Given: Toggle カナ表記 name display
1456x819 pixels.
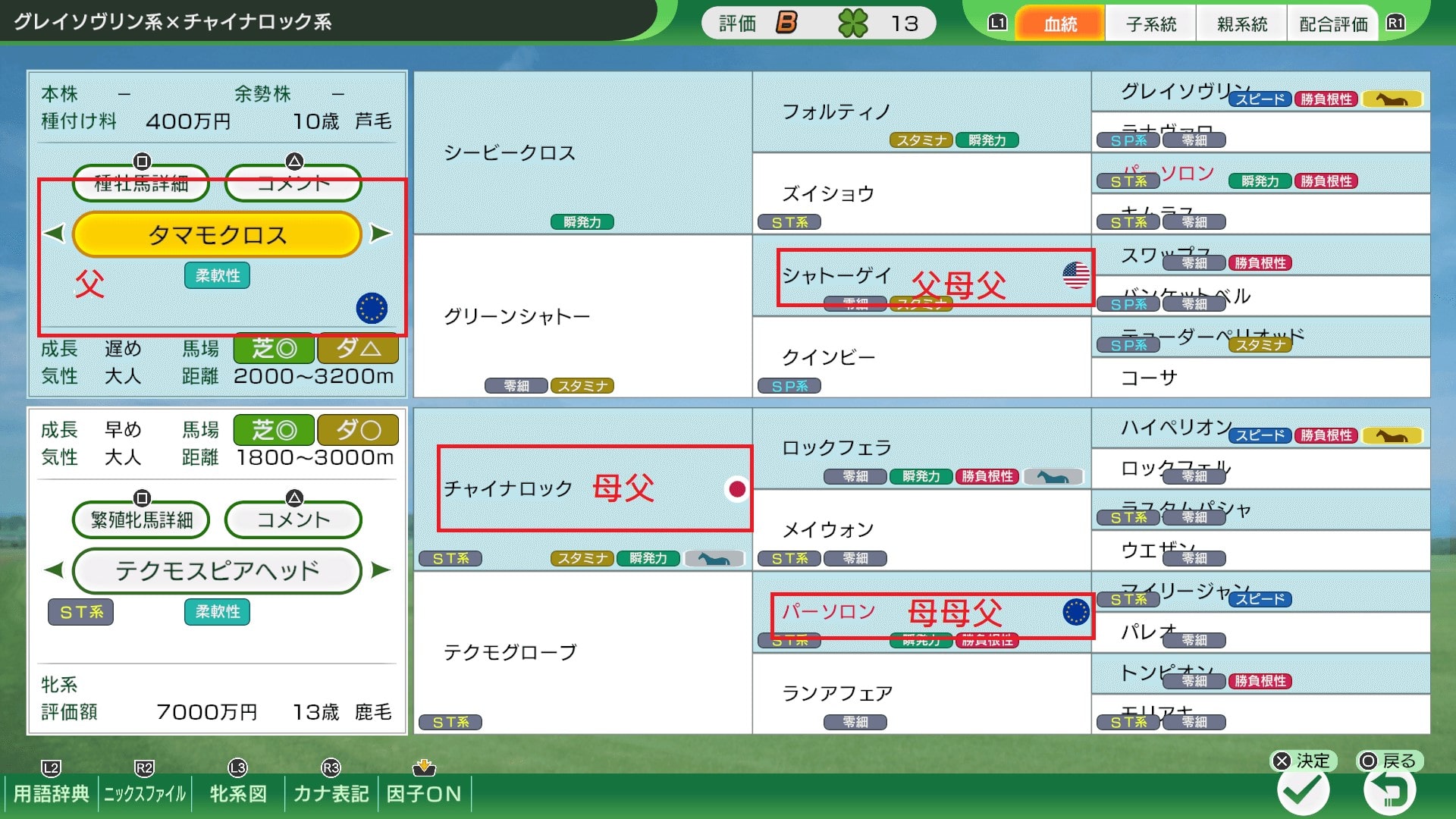Looking at the screenshot, I should (x=331, y=793).
